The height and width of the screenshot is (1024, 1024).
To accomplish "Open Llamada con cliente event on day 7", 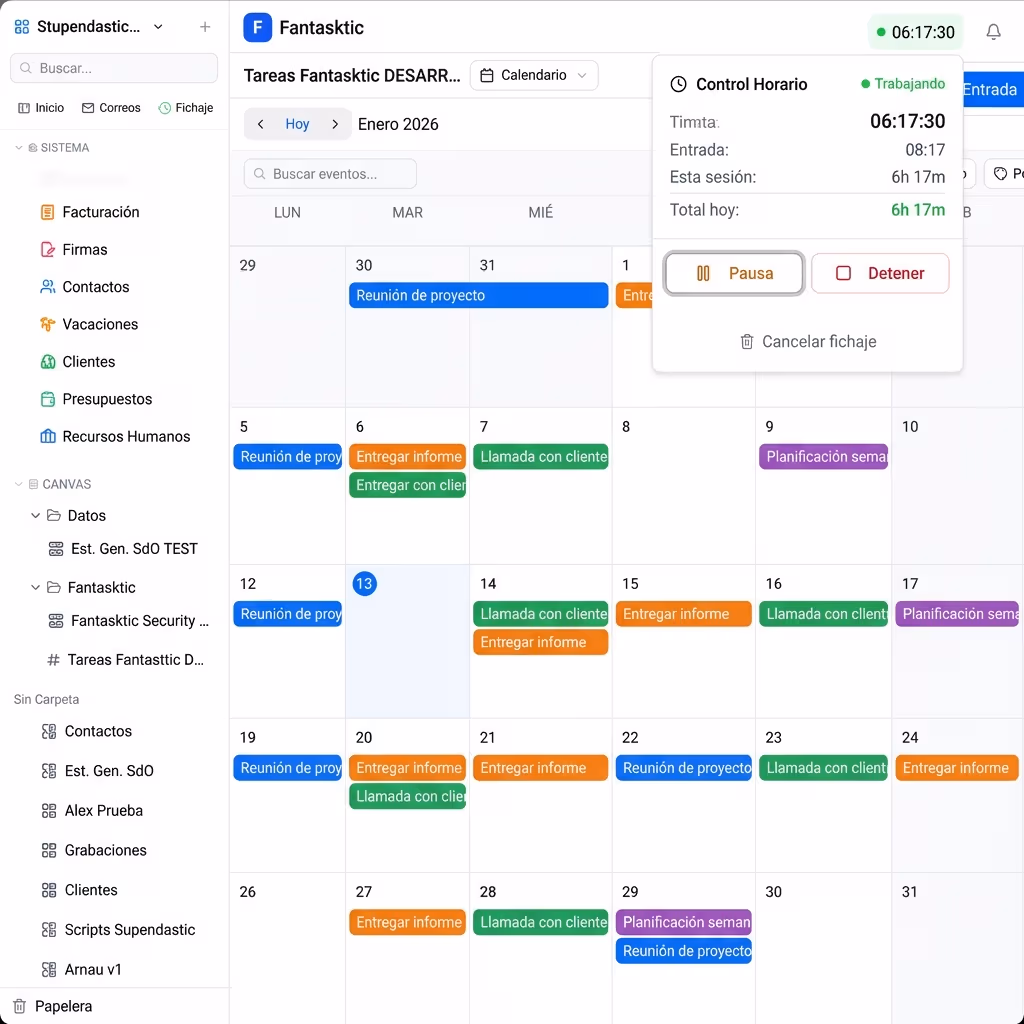I will pyautogui.click(x=541, y=456).
